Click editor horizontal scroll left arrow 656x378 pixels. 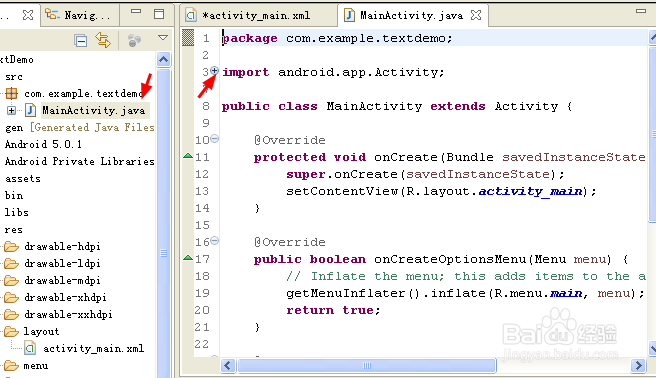[x=228, y=365]
